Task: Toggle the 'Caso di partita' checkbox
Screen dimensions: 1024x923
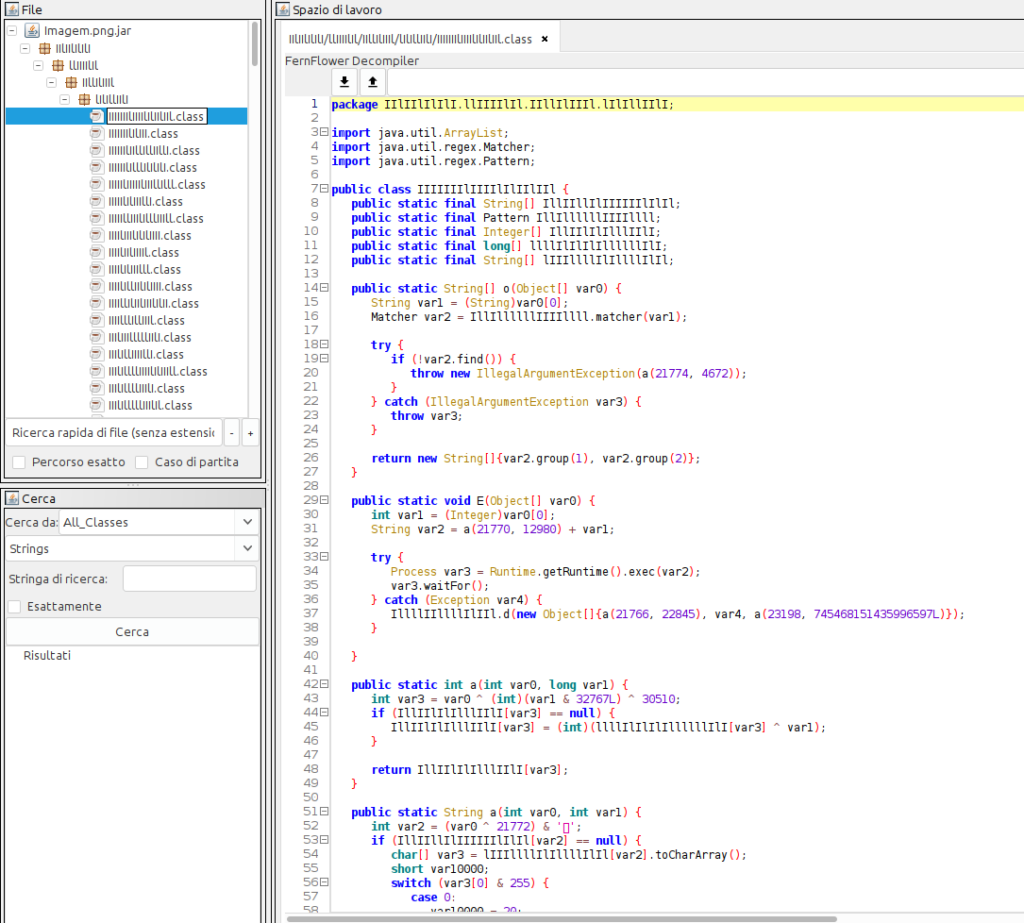Action: [142, 462]
